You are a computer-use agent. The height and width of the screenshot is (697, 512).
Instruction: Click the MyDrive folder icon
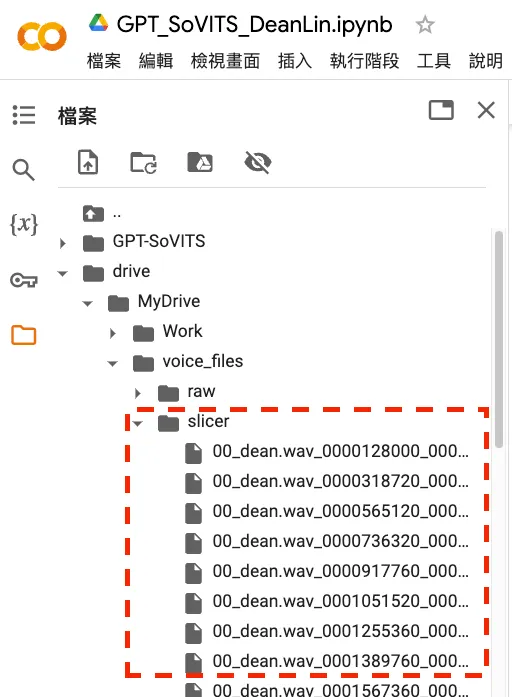119,303
